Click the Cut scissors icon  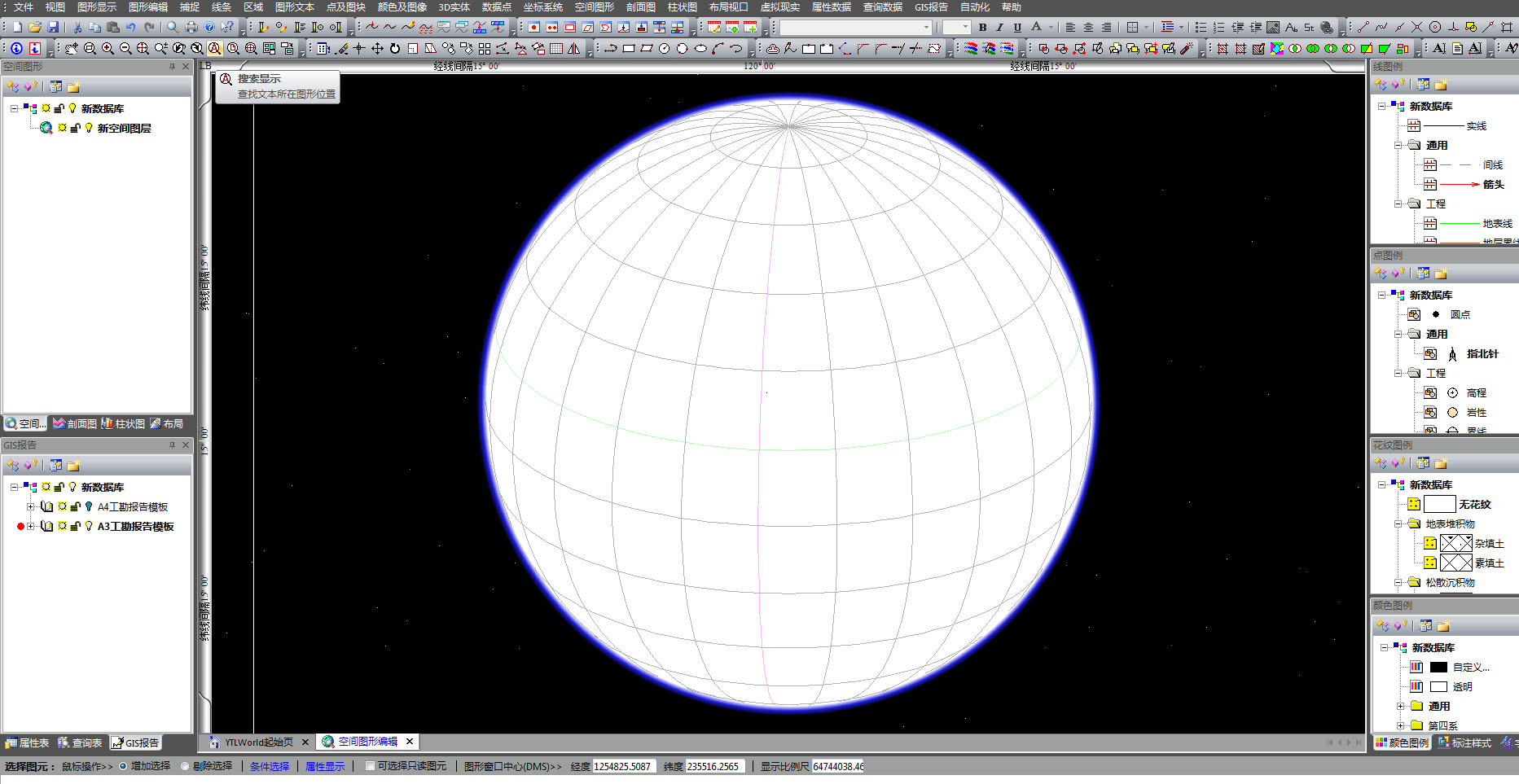tap(77, 27)
